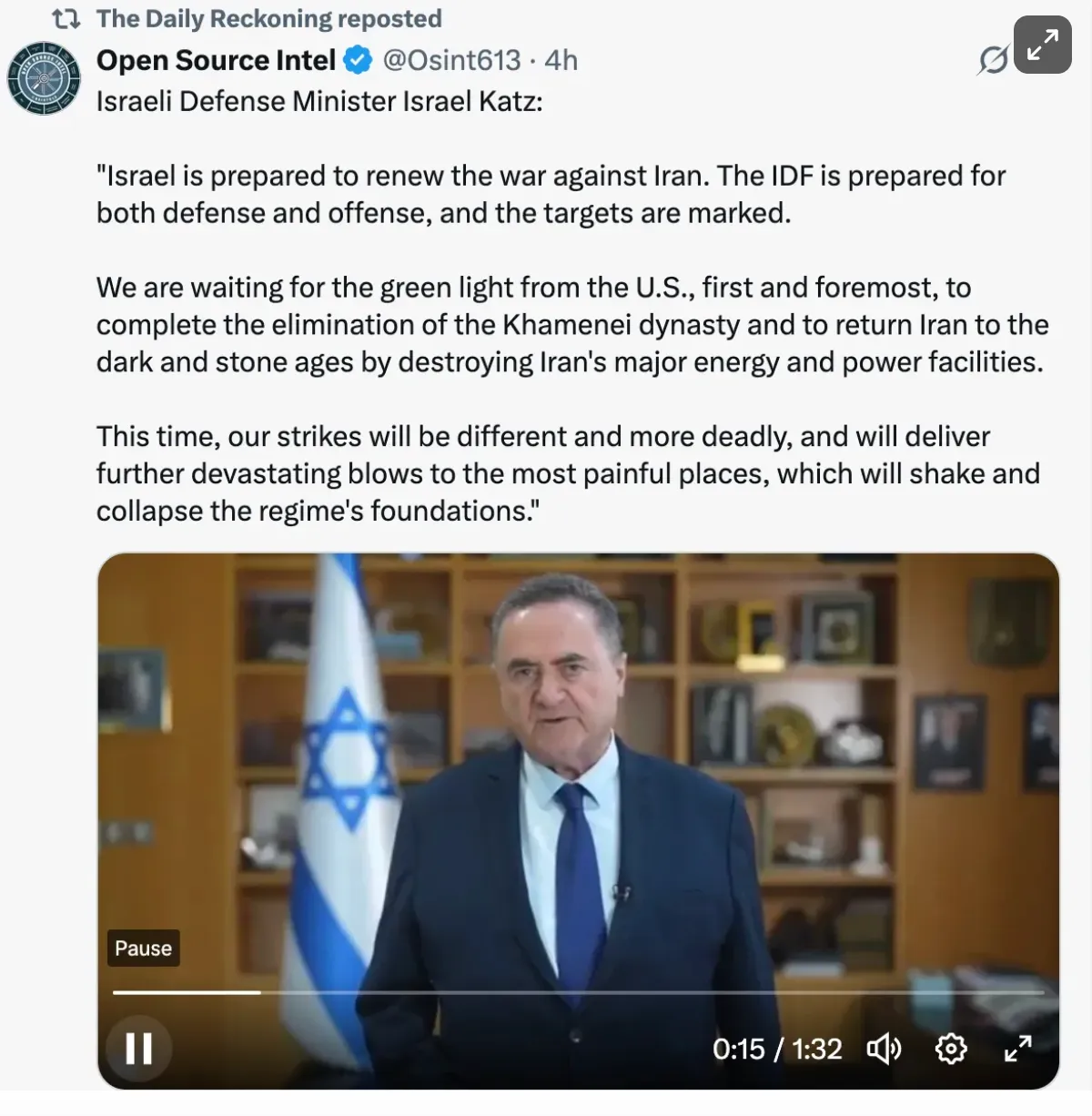
Task: Click the repost arrows icon
Action: (66, 18)
